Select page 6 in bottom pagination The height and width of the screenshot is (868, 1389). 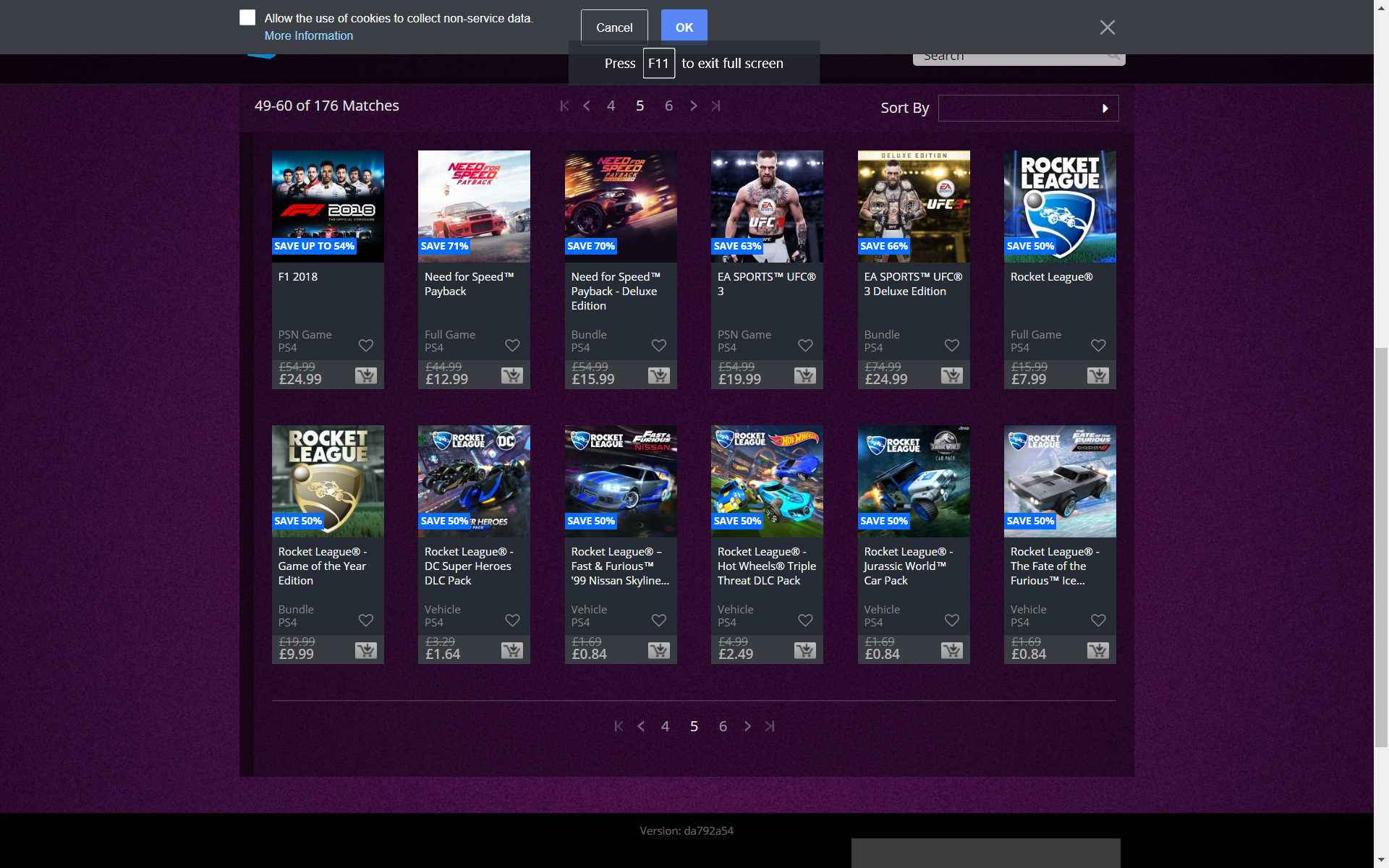click(723, 726)
